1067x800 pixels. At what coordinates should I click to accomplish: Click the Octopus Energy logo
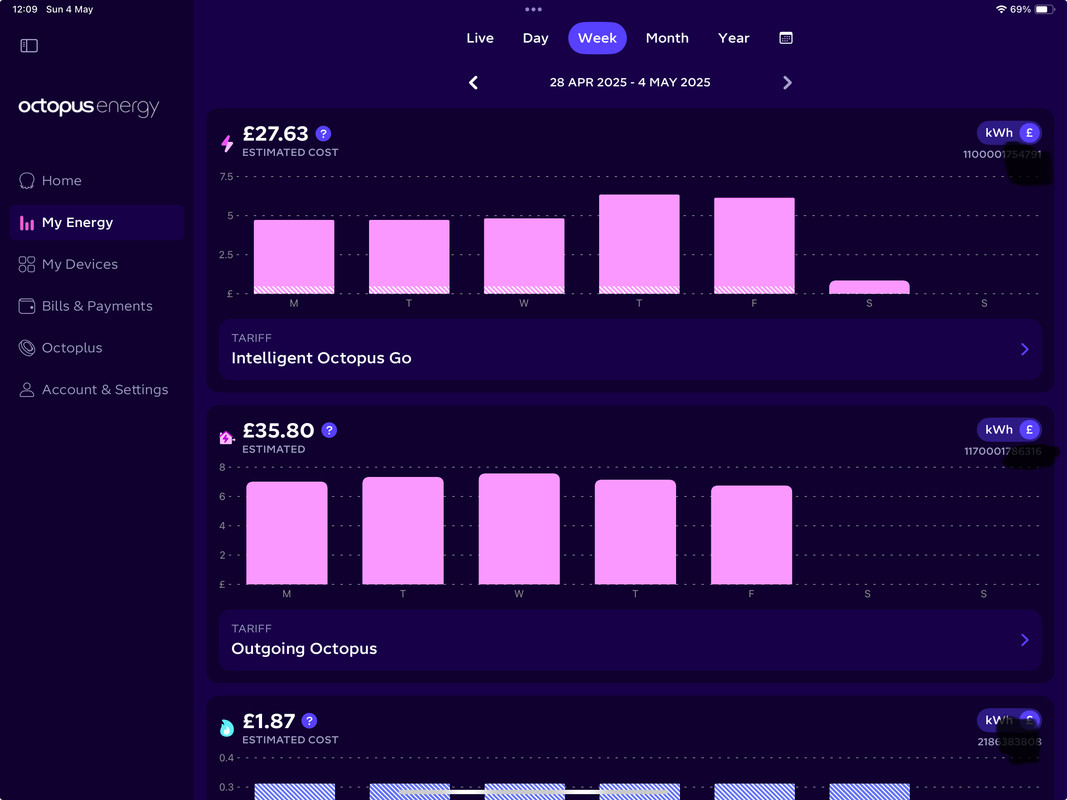tap(88, 107)
